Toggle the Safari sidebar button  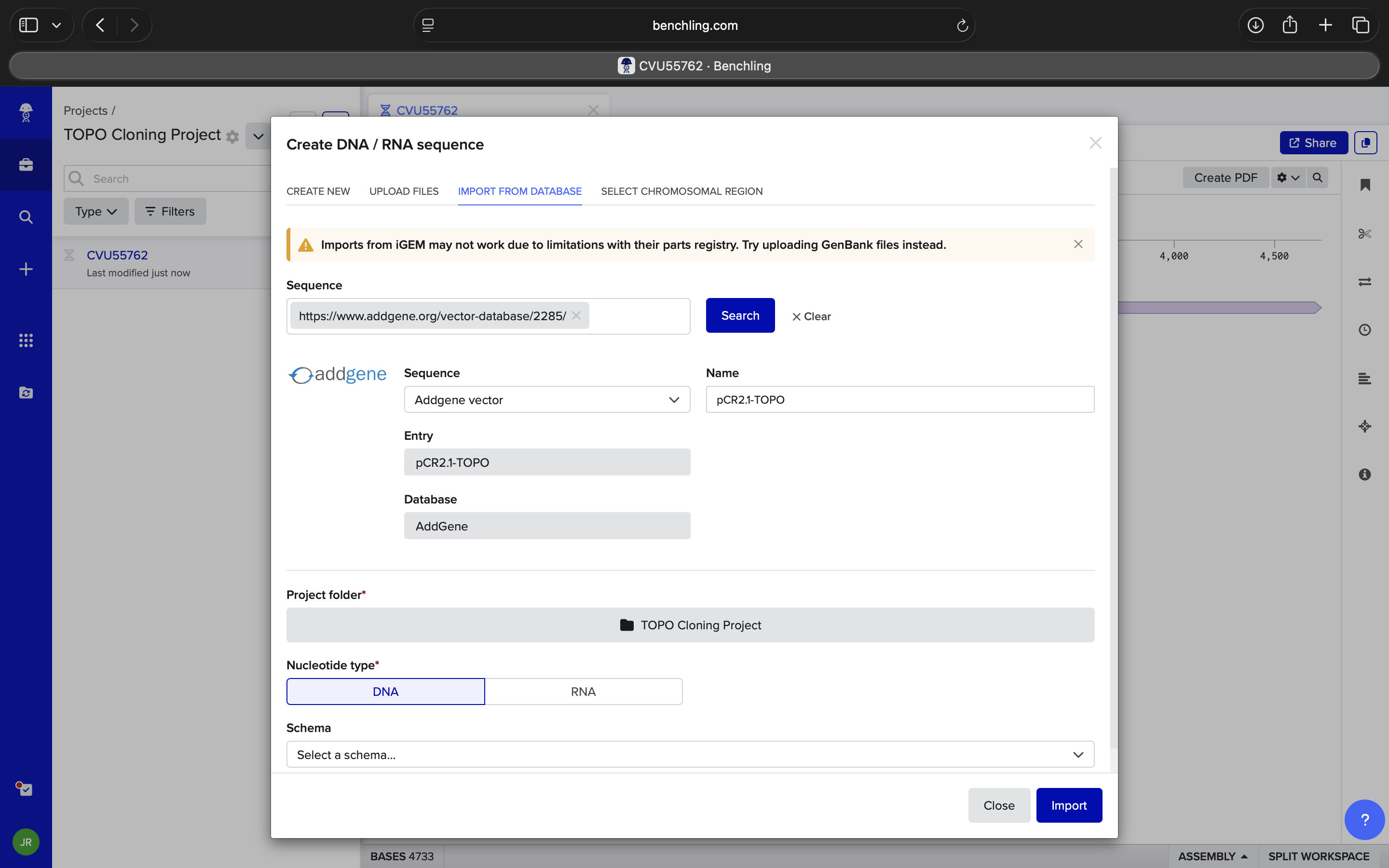pos(29,25)
